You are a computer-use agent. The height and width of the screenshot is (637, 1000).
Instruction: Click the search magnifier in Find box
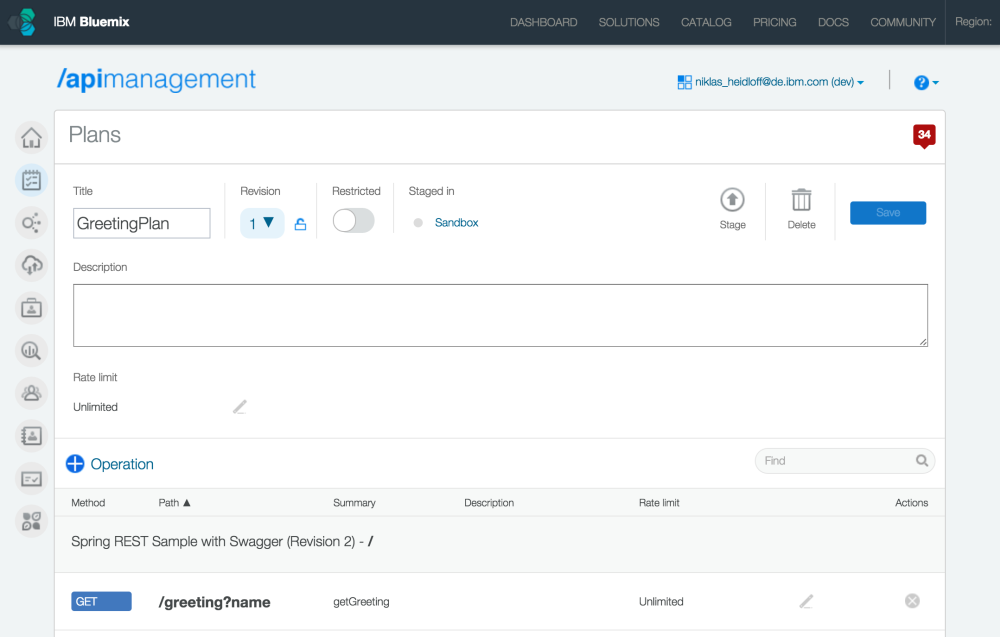[922, 460]
